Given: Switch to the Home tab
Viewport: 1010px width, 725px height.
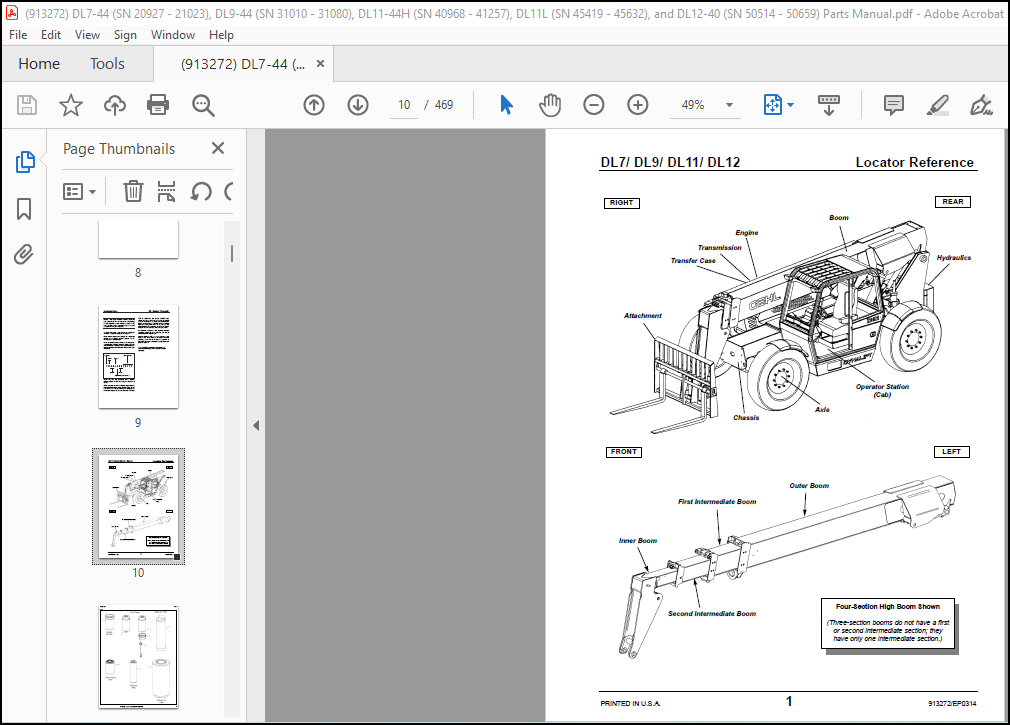Looking at the screenshot, I should tap(39, 64).
